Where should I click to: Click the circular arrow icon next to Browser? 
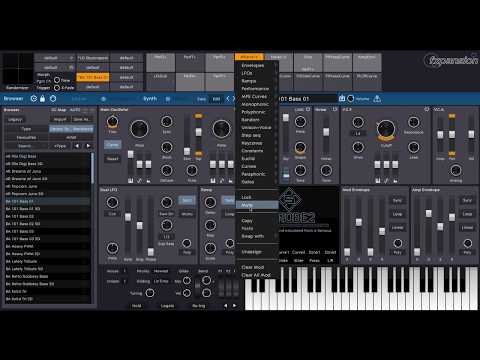click(33, 99)
